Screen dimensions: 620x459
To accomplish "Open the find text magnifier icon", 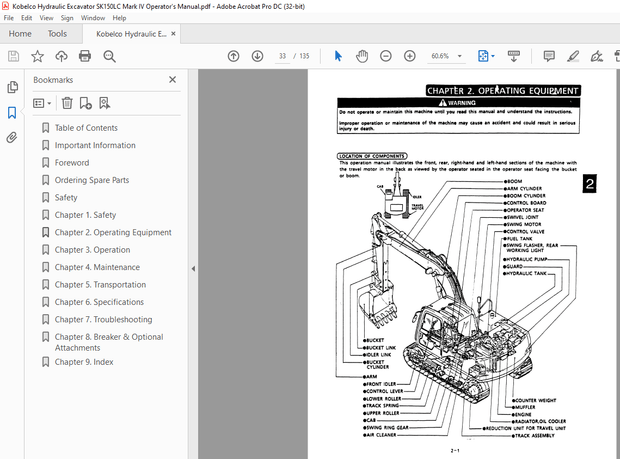I will pyautogui.click(x=109, y=56).
